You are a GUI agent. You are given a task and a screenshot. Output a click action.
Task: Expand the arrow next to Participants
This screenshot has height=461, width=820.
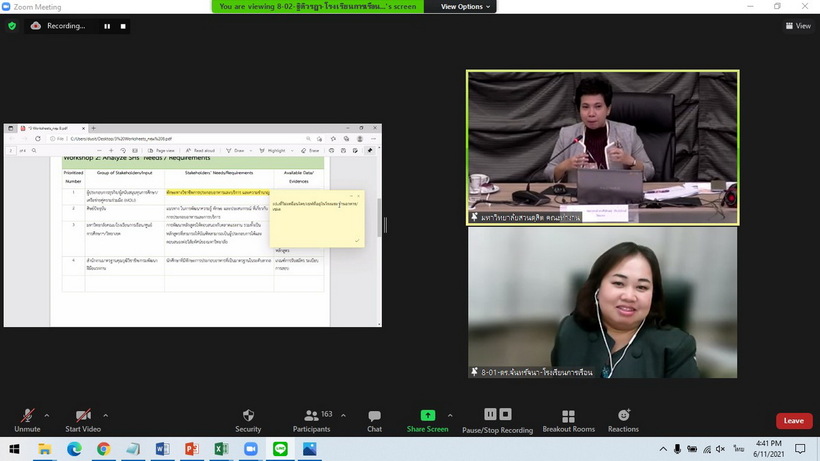[341, 415]
